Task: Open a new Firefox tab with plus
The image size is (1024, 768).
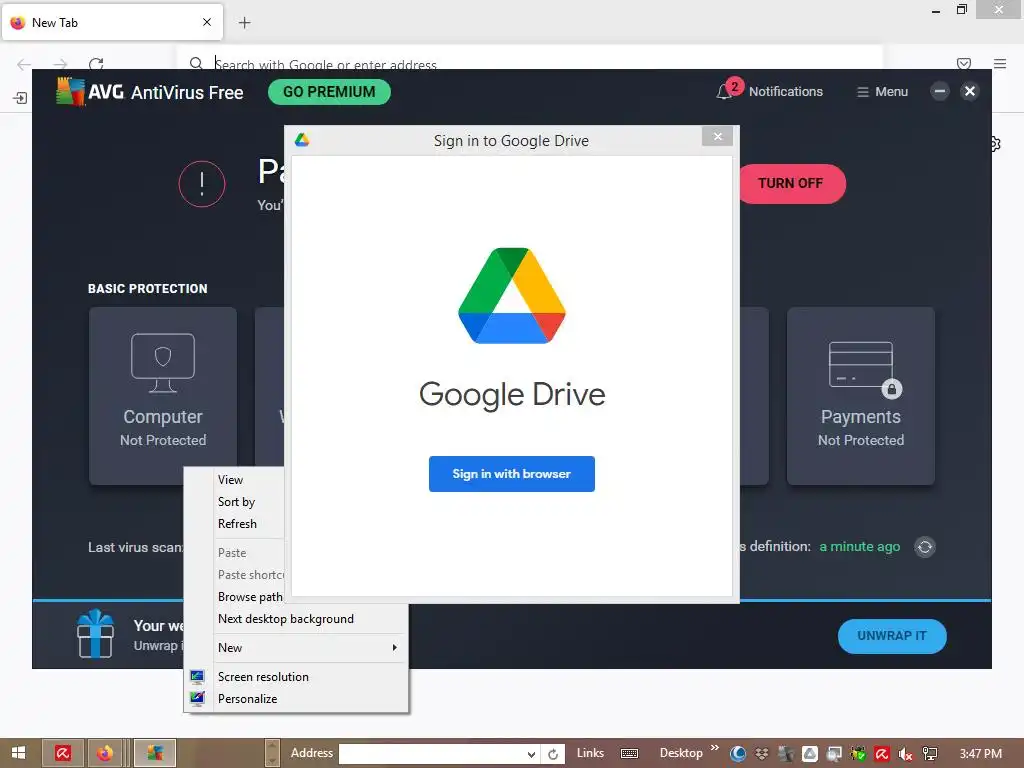Action: tap(244, 23)
